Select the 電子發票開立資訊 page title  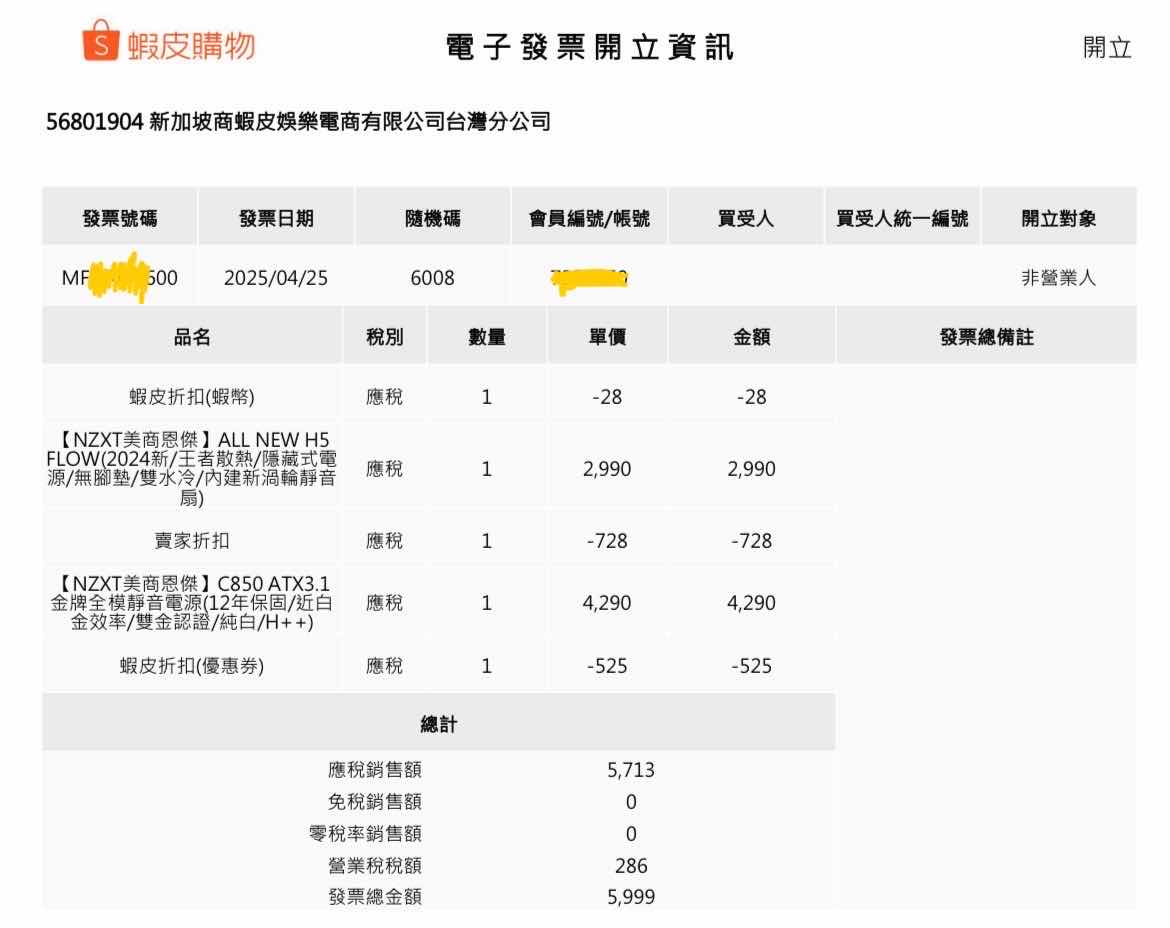tap(590, 47)
